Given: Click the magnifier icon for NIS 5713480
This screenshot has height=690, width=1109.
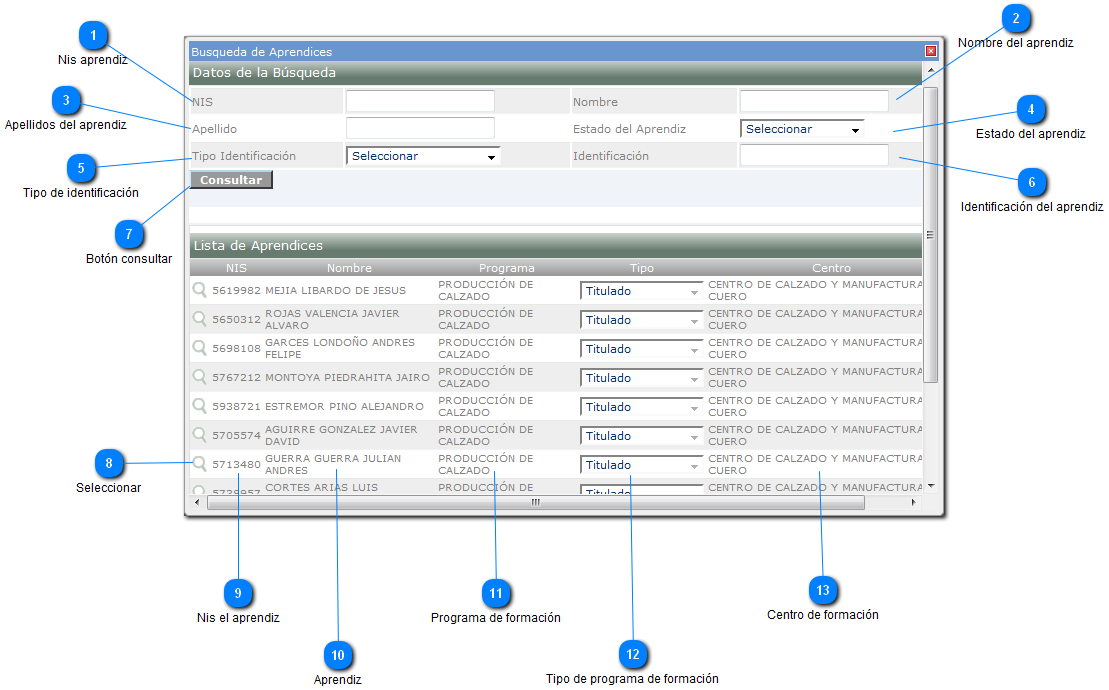Looking at the screenshot, I should [199, 464].
